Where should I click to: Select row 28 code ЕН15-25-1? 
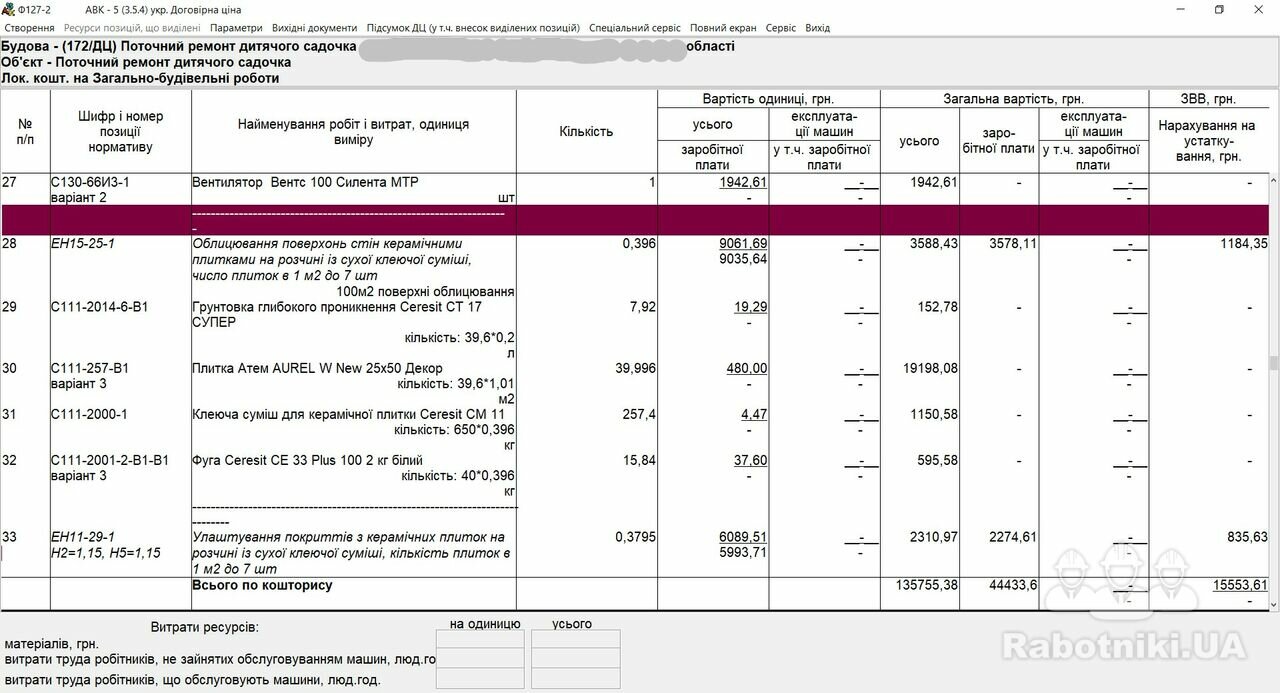83,244
